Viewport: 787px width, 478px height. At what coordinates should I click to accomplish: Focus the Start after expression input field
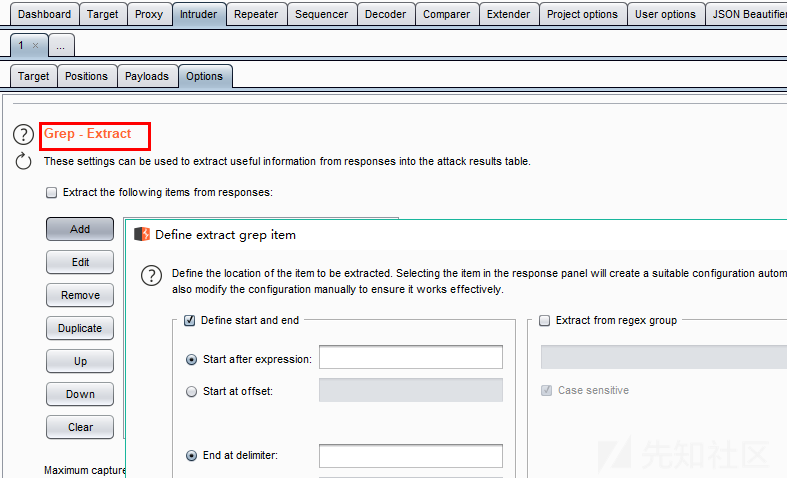411,357
